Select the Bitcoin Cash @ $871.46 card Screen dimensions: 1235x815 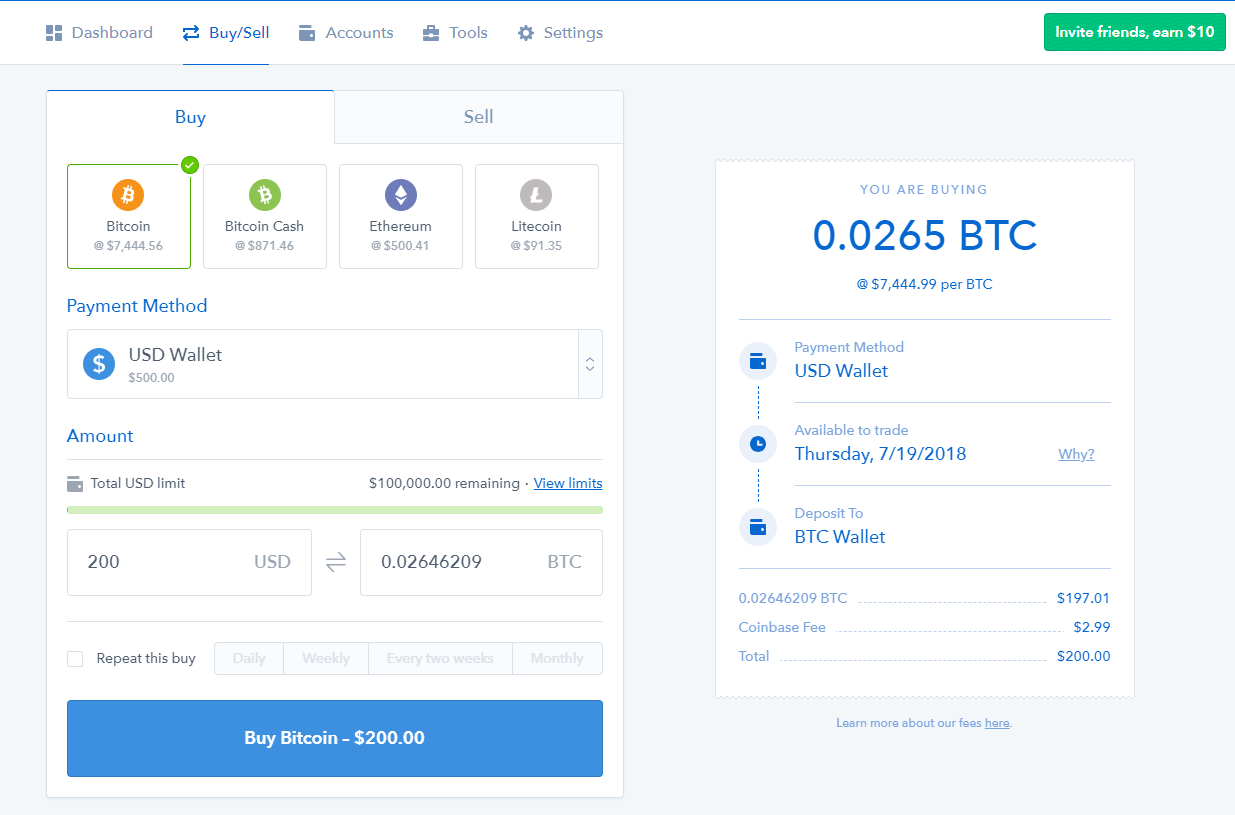[x=265, y=217]
